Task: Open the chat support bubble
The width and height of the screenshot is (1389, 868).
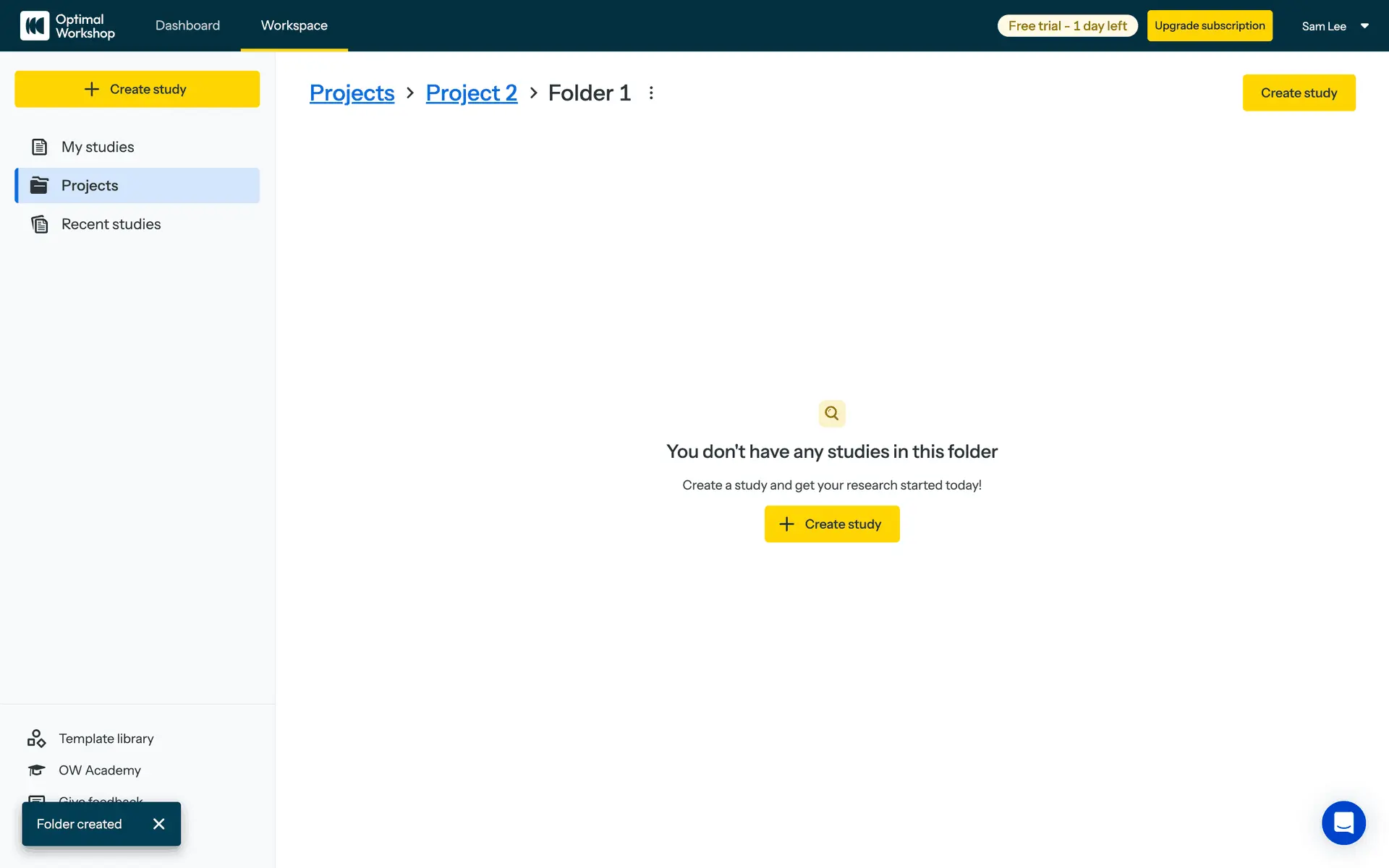Action: [1343, 823]
